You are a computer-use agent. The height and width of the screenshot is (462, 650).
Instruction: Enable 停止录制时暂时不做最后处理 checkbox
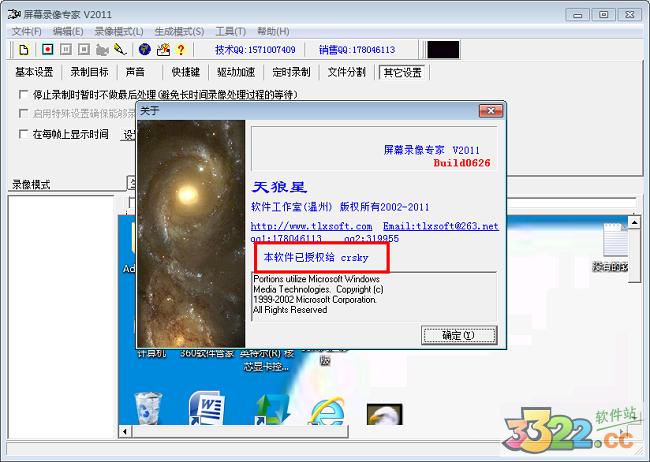24,95
